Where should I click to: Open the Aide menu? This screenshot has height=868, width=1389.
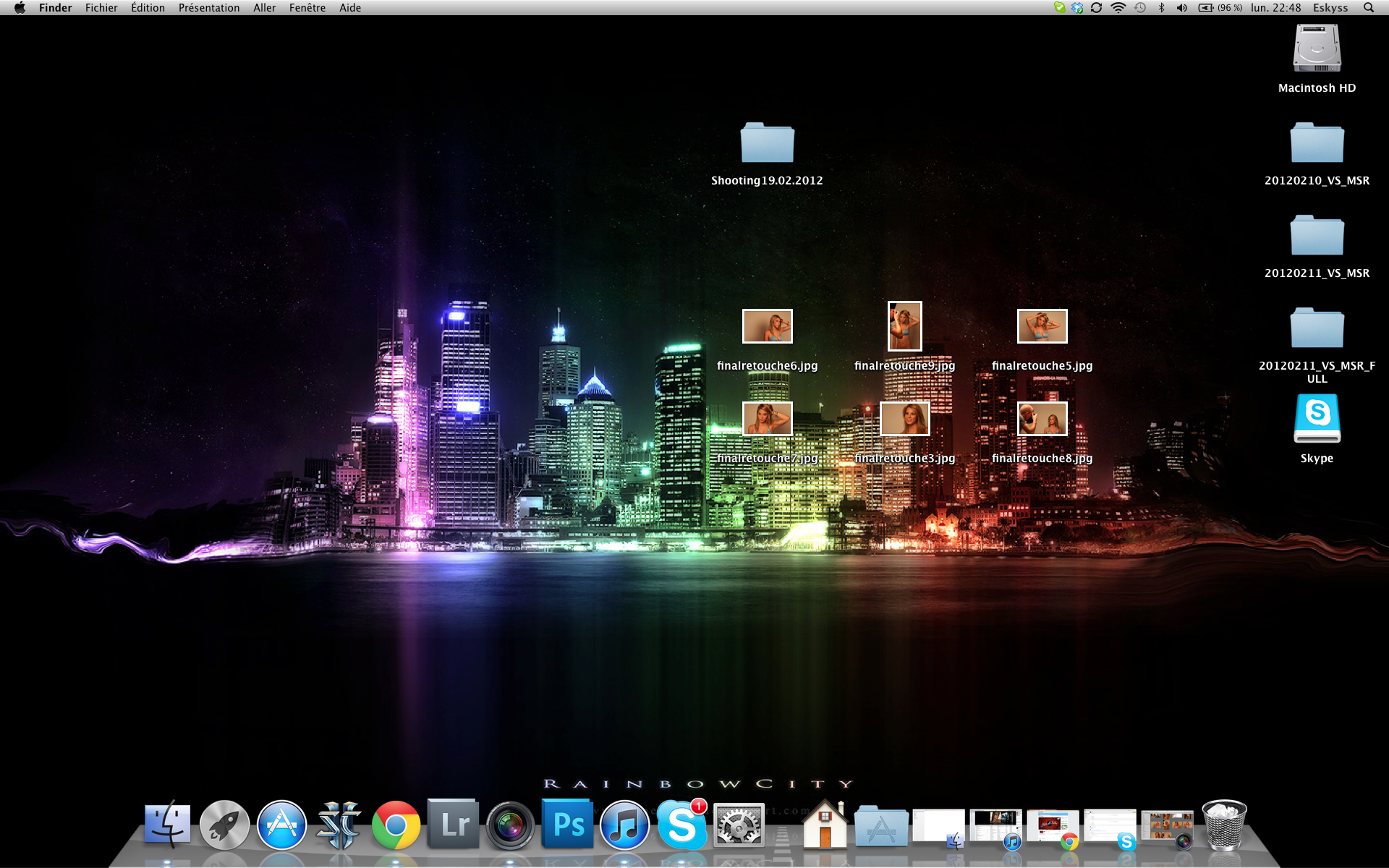(350, 8)
